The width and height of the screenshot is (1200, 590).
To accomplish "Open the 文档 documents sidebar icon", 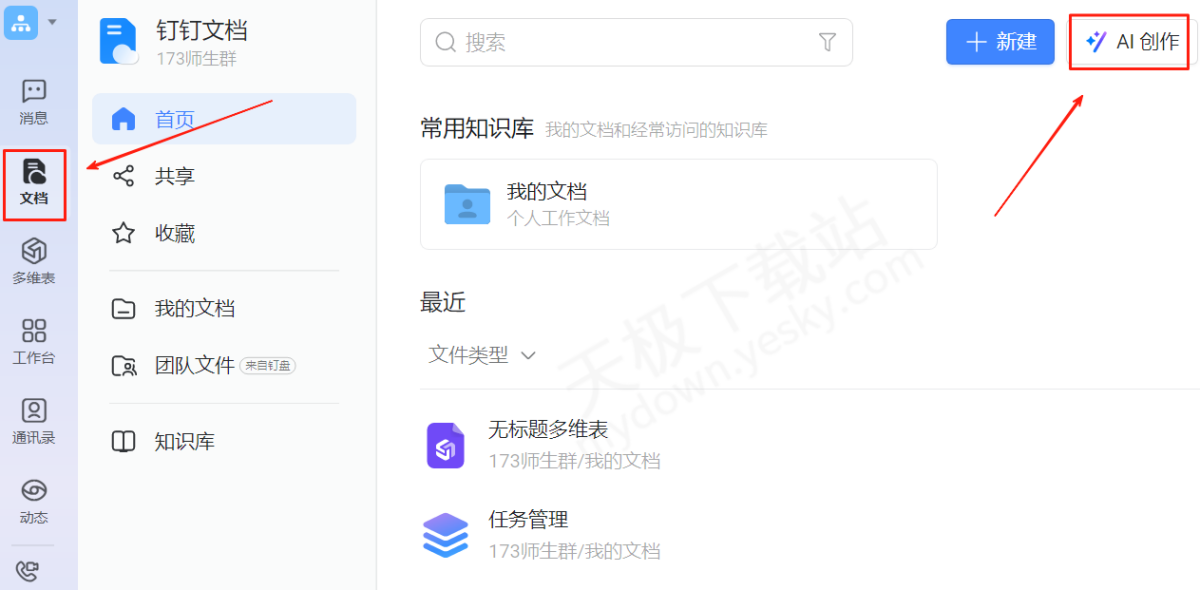I will (x=34, y=184).
